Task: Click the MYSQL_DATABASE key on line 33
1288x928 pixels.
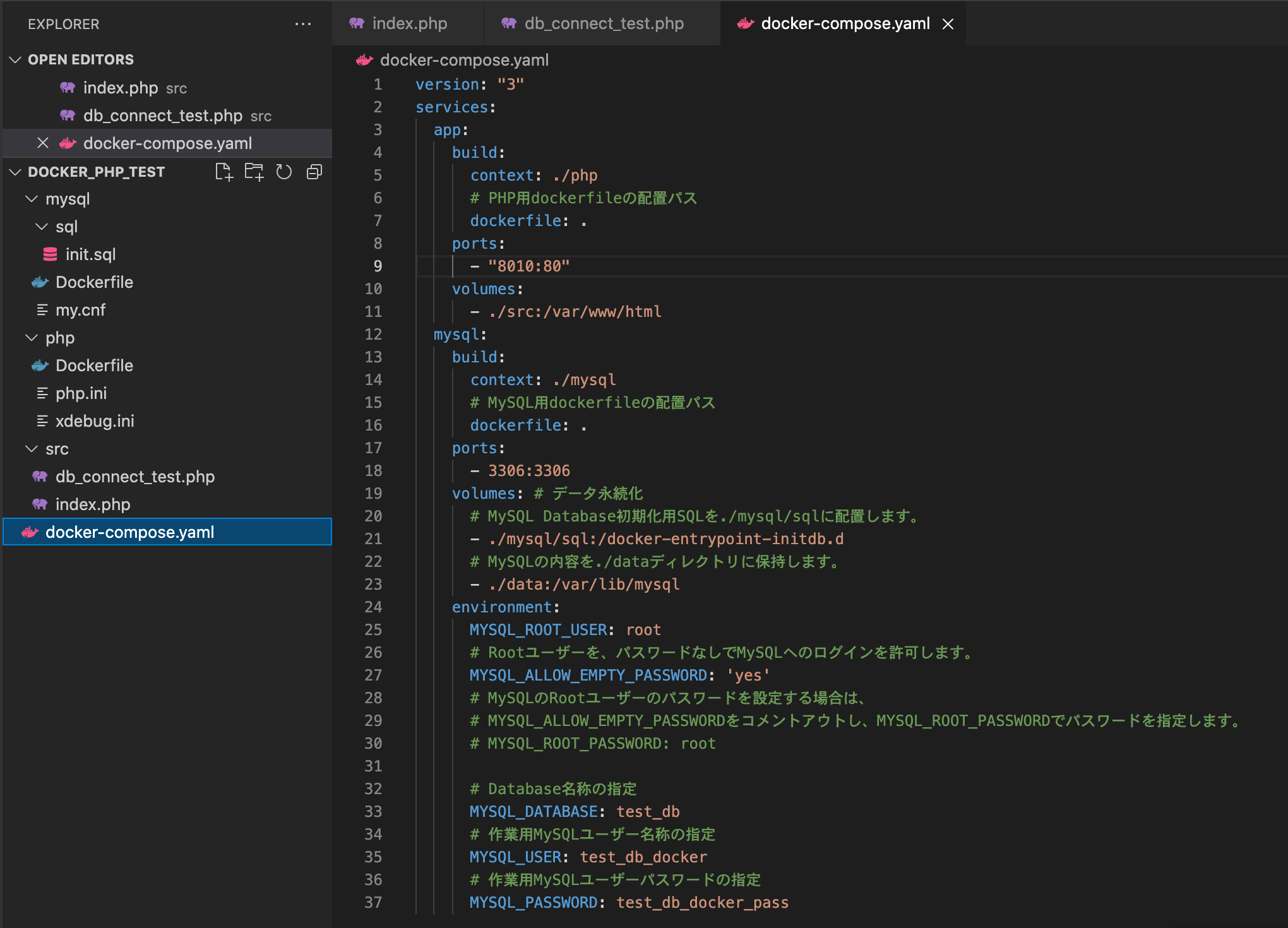Action: click(534, 812)
